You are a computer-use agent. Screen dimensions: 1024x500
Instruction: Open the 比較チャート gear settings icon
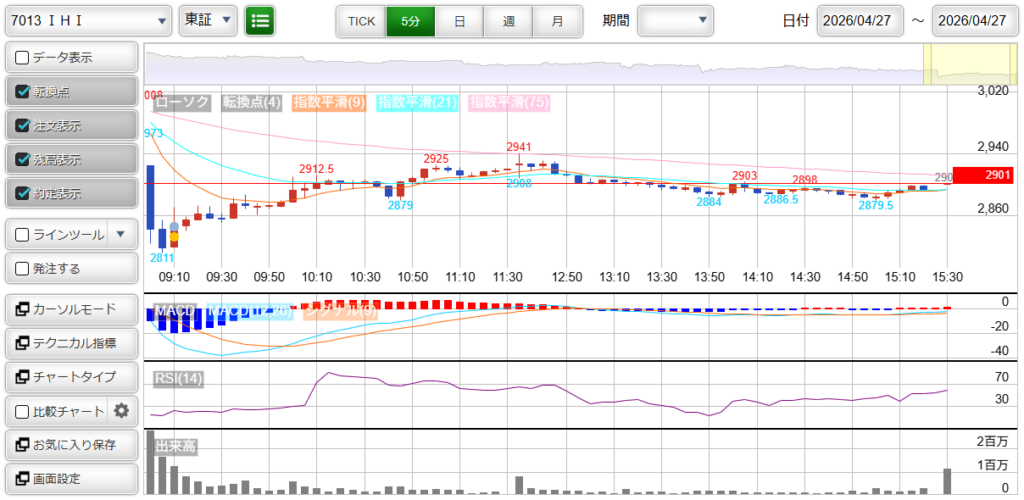click(x=122, y=411)
